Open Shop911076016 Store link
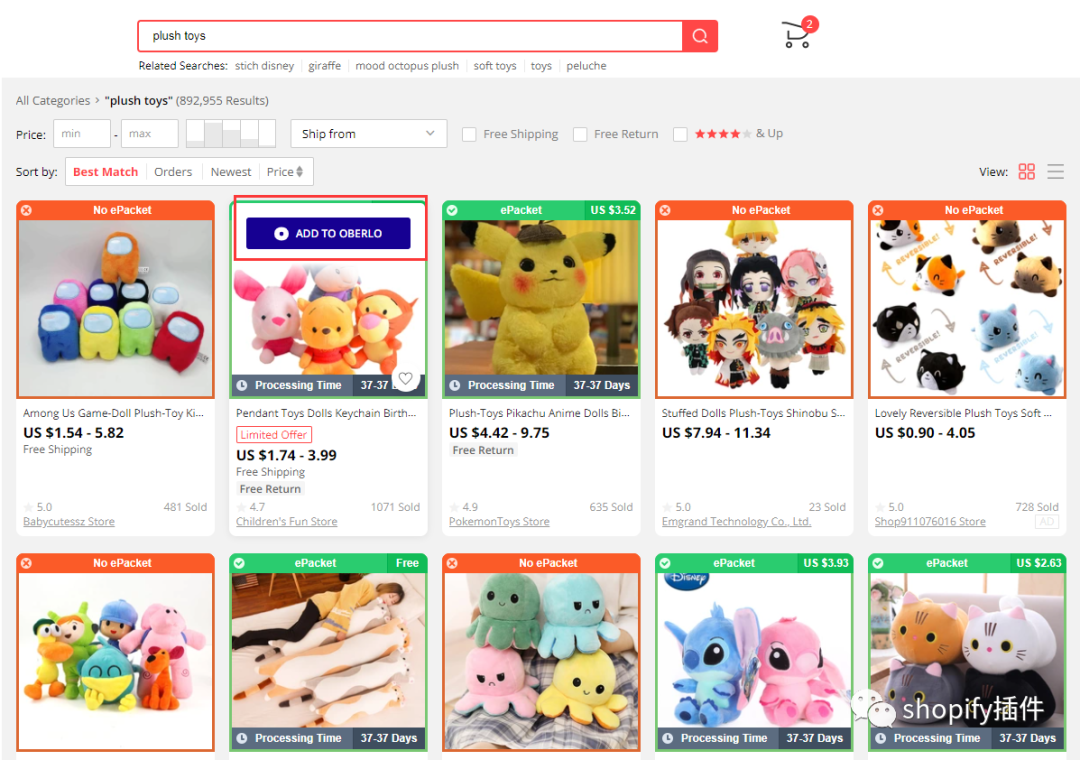The height and width of the screenshot is (760, 1080). tap(930, 522)
